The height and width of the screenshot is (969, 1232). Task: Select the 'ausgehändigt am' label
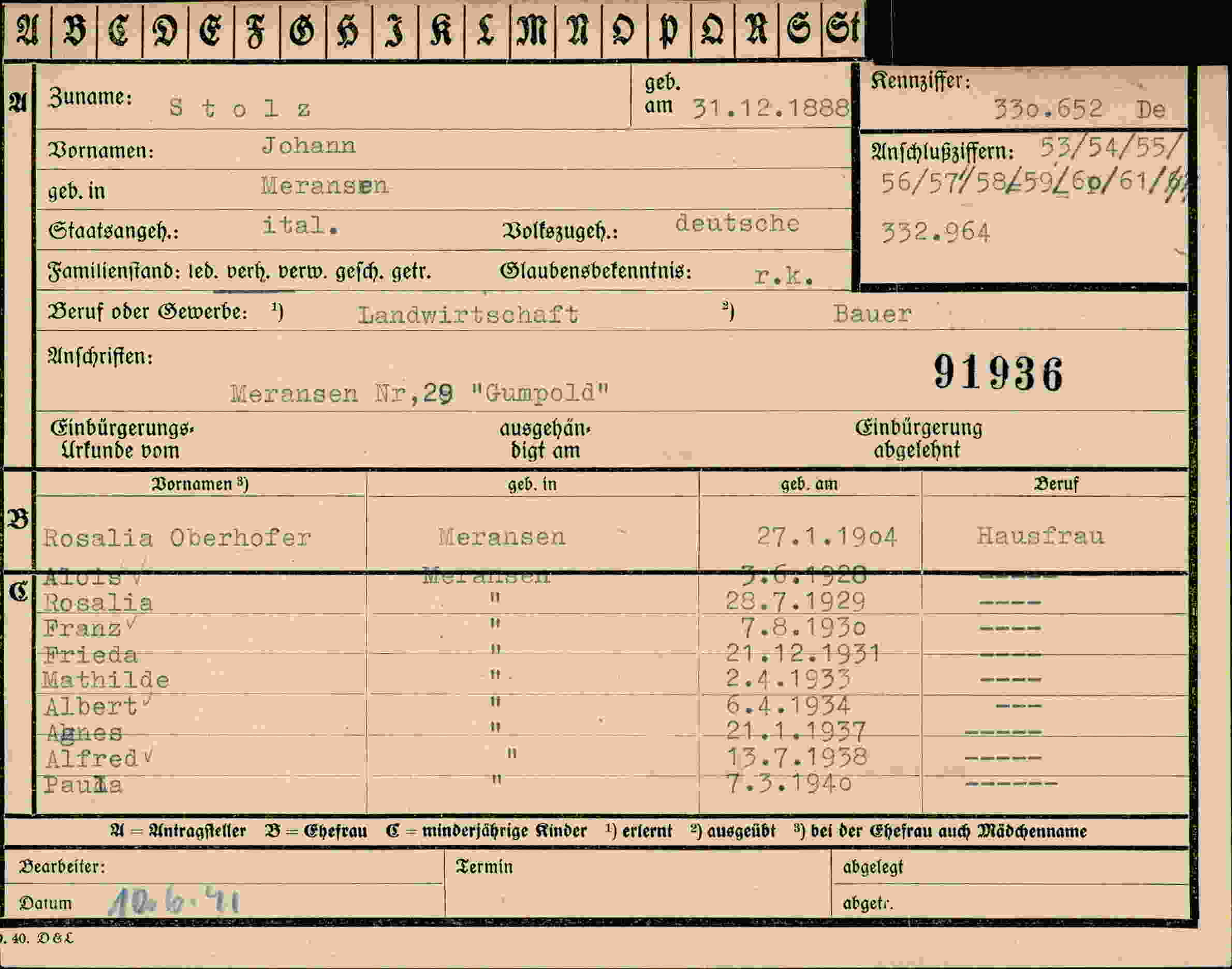coord(545,439)
